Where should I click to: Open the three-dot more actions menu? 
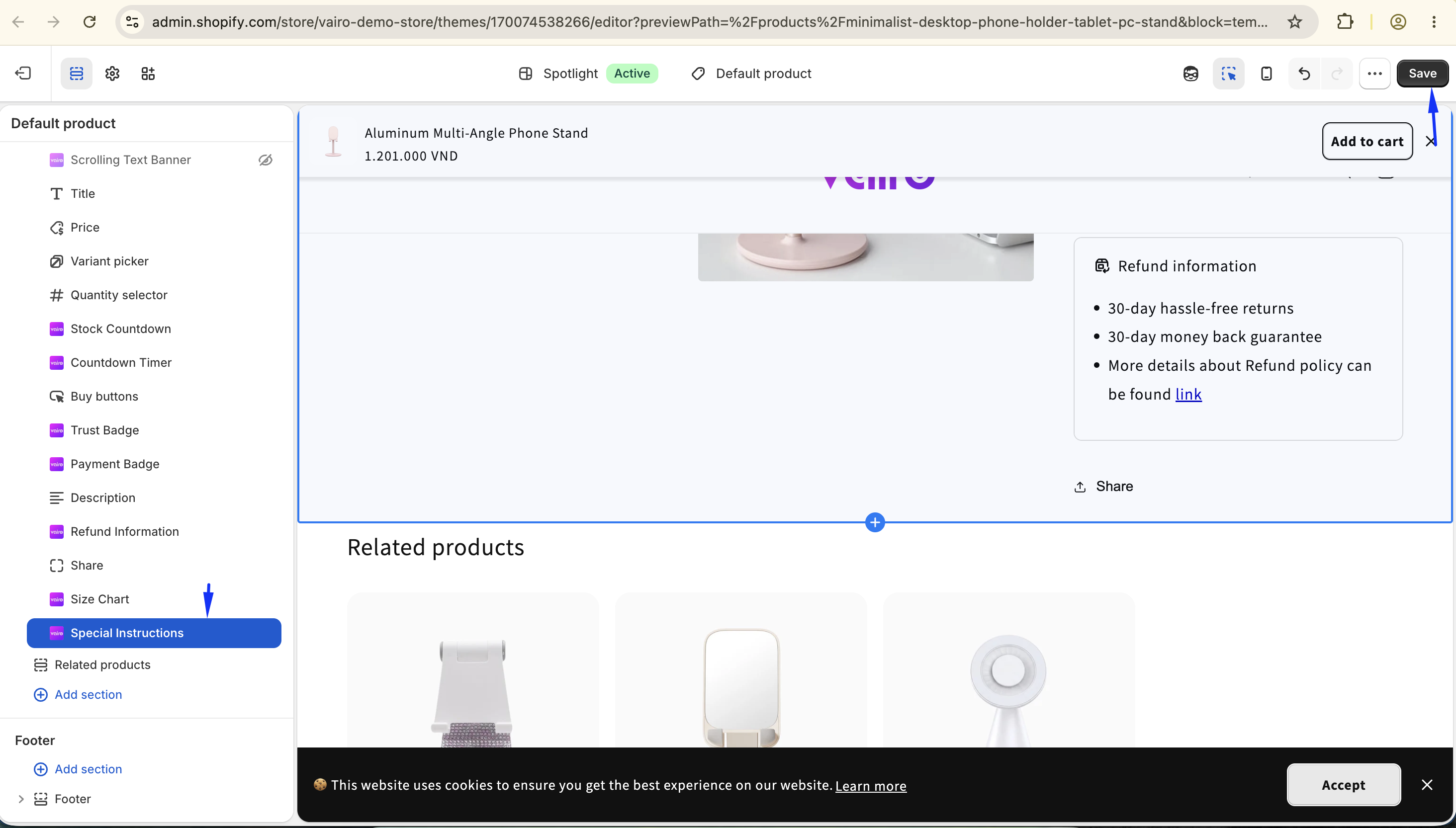click(x=1374, y=74)
